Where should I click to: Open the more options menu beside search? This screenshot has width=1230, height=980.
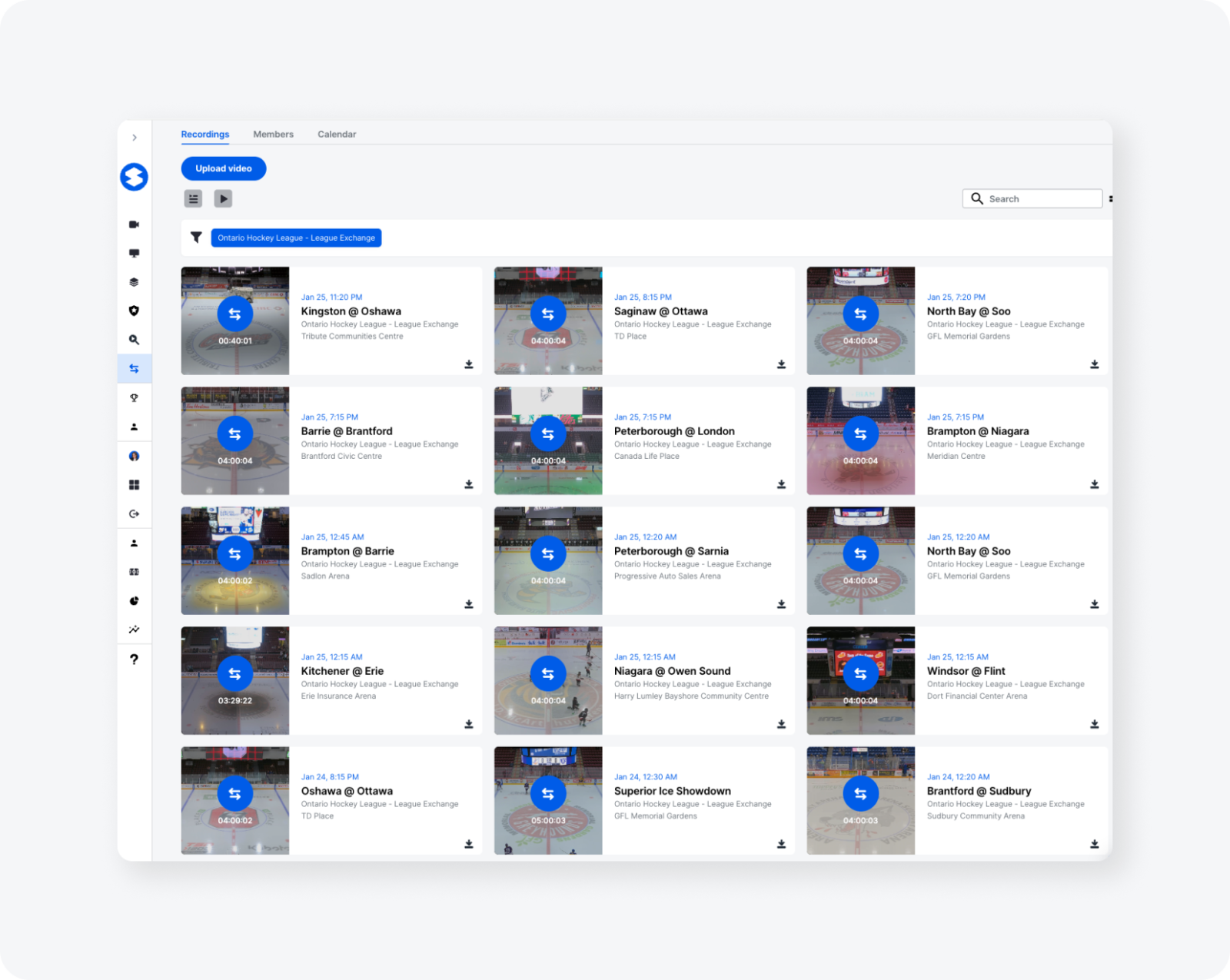click(x=1110, y=199)
